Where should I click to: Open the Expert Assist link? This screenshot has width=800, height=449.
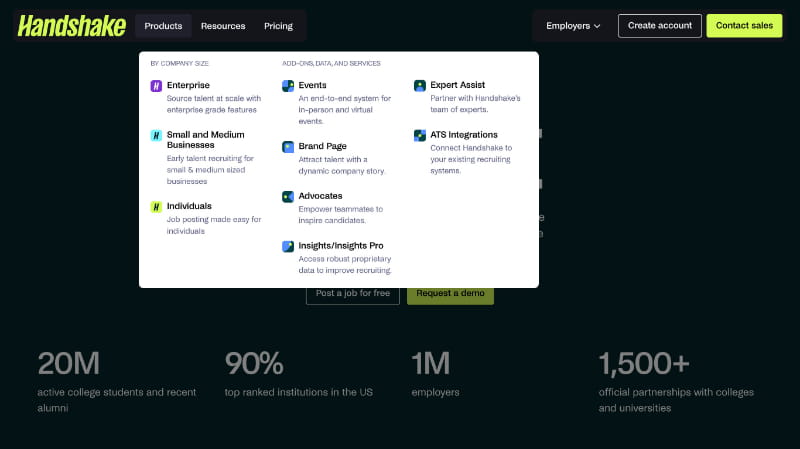pos(458,85)
